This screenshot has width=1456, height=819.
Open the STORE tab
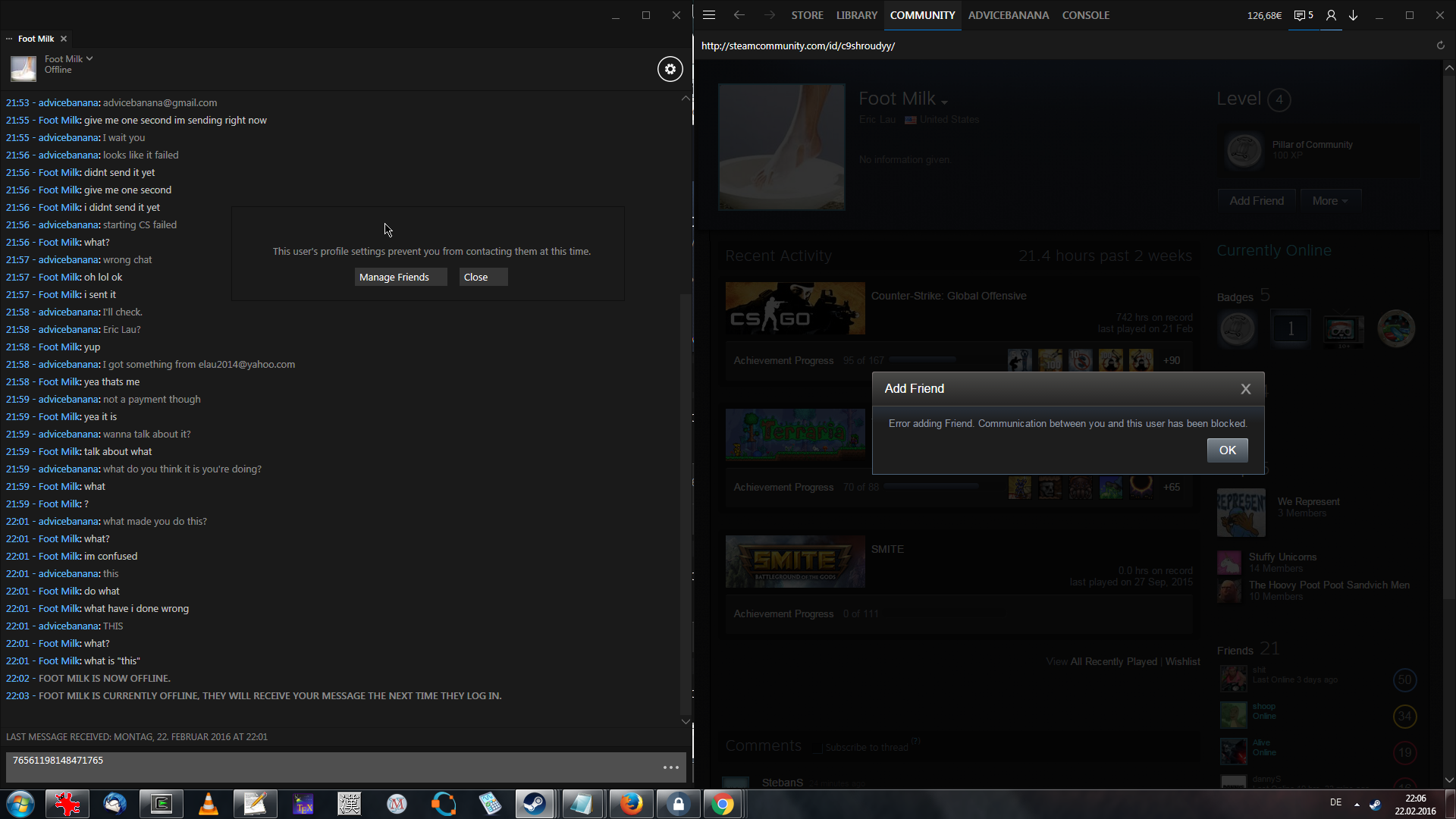point(807,15)
